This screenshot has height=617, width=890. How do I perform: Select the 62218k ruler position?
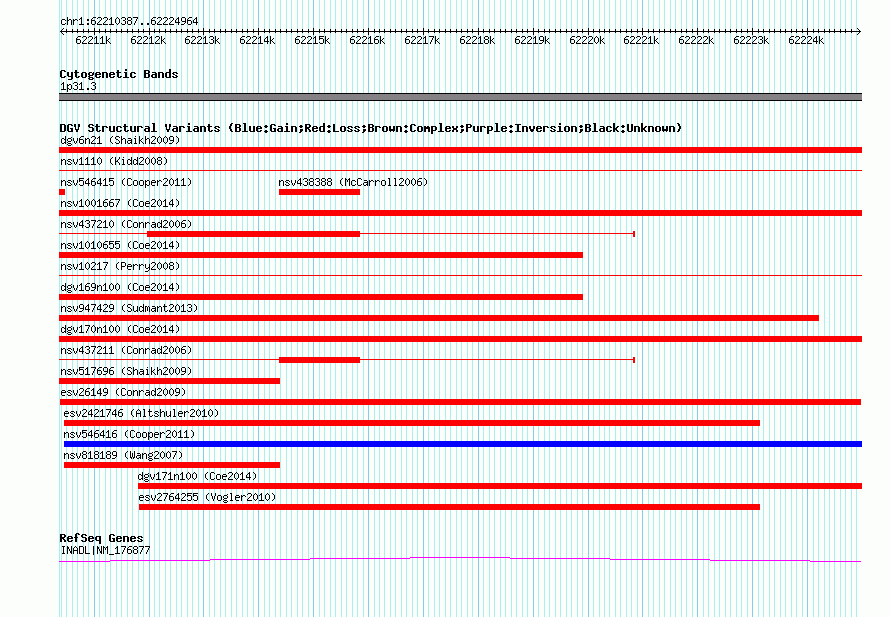click(477, 40)
